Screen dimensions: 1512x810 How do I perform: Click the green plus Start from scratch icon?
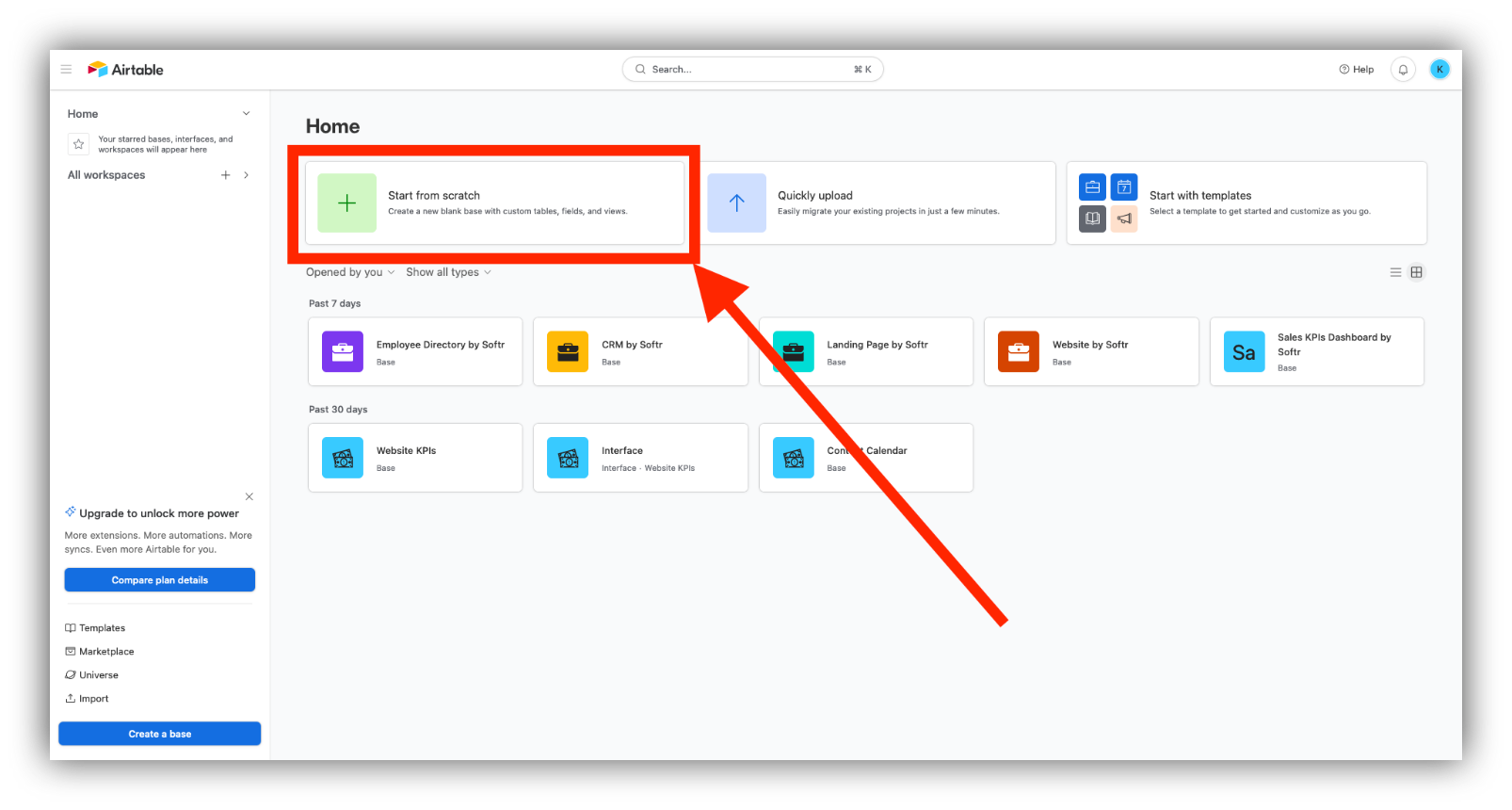346,202
